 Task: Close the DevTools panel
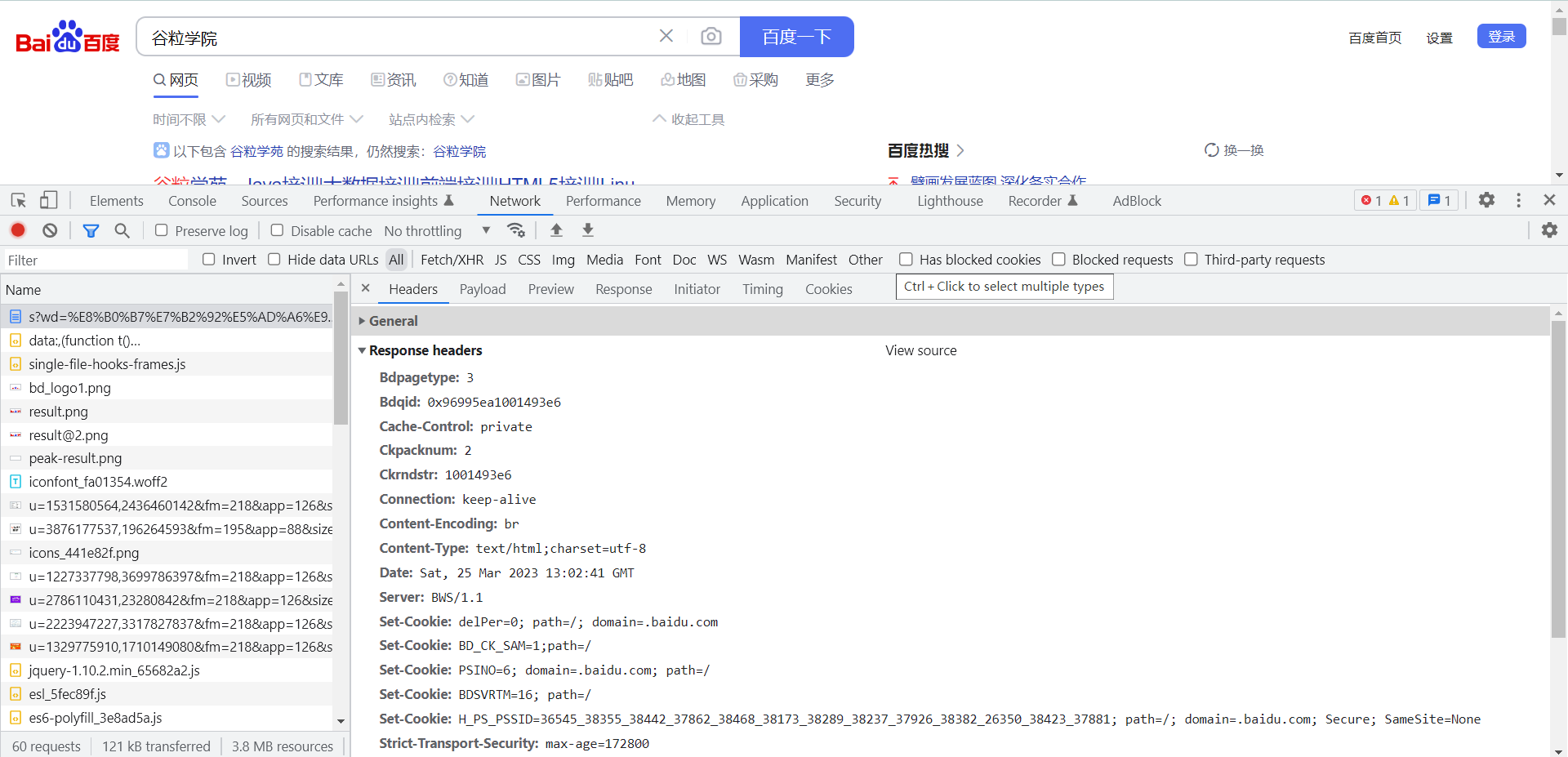[1549, 200]
